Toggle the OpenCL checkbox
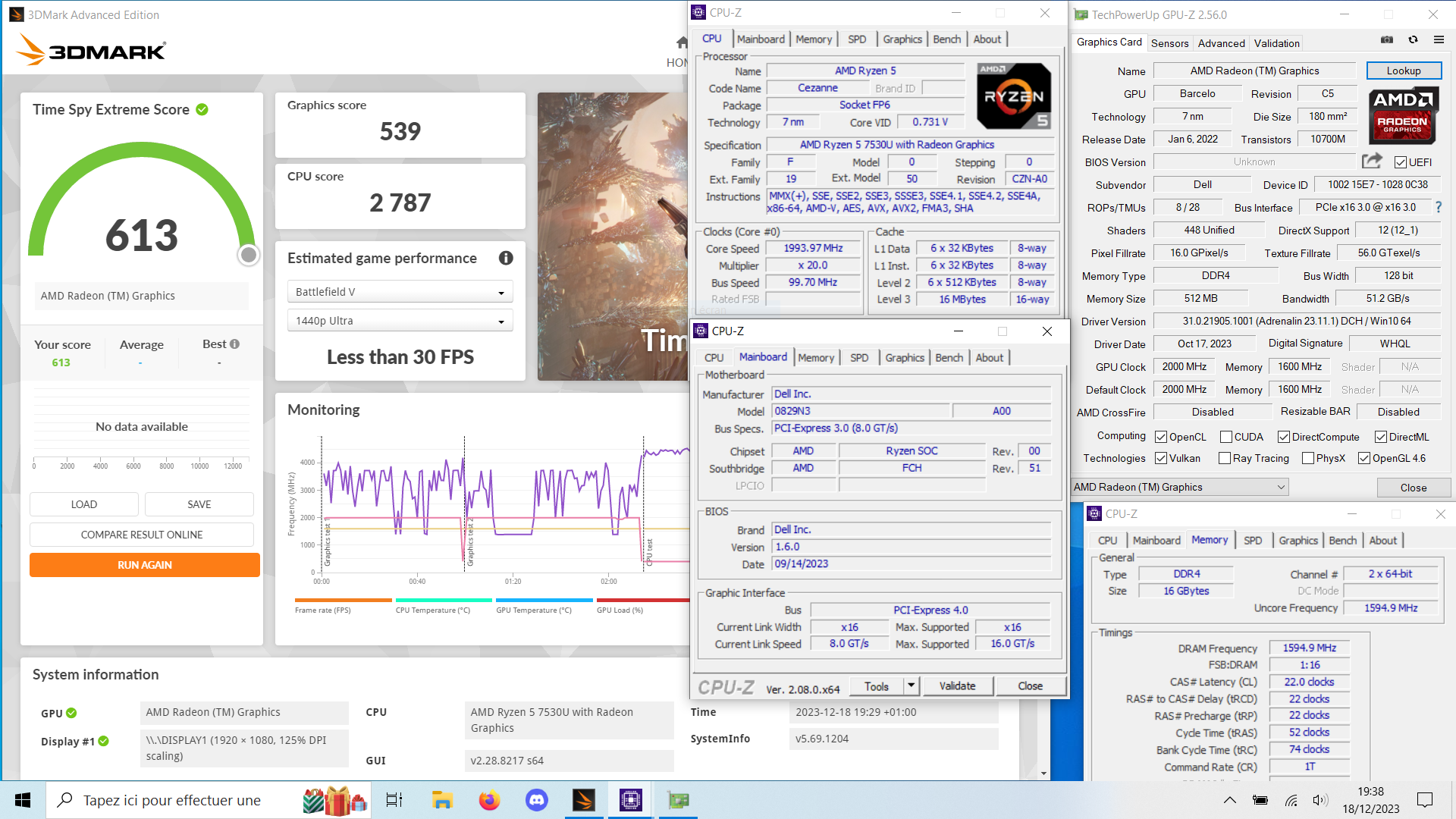 pyautogui.click(x=1161, y=437)
